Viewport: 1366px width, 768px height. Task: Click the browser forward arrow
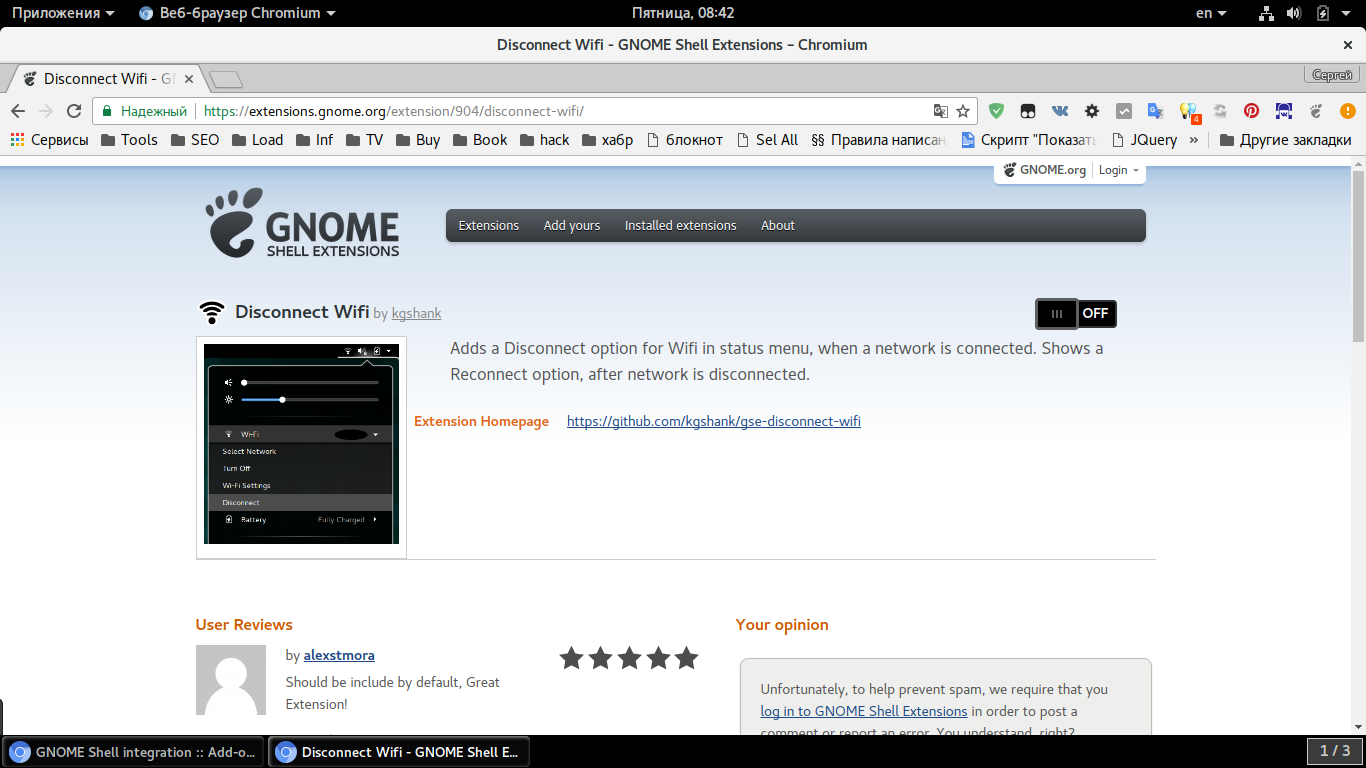point(46,111)
